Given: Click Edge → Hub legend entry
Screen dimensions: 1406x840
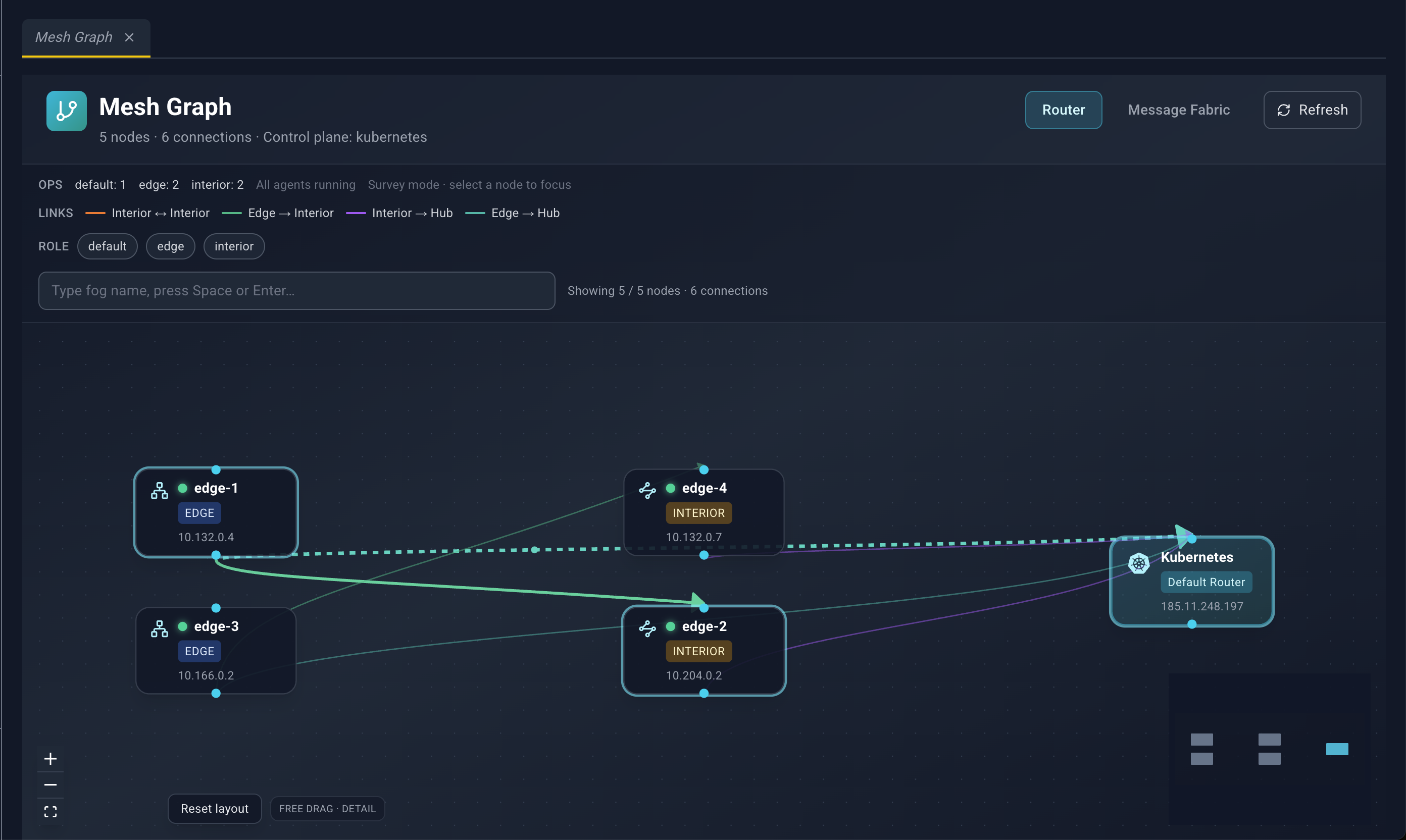Looking at the screenshot, I should coord(513,214).
